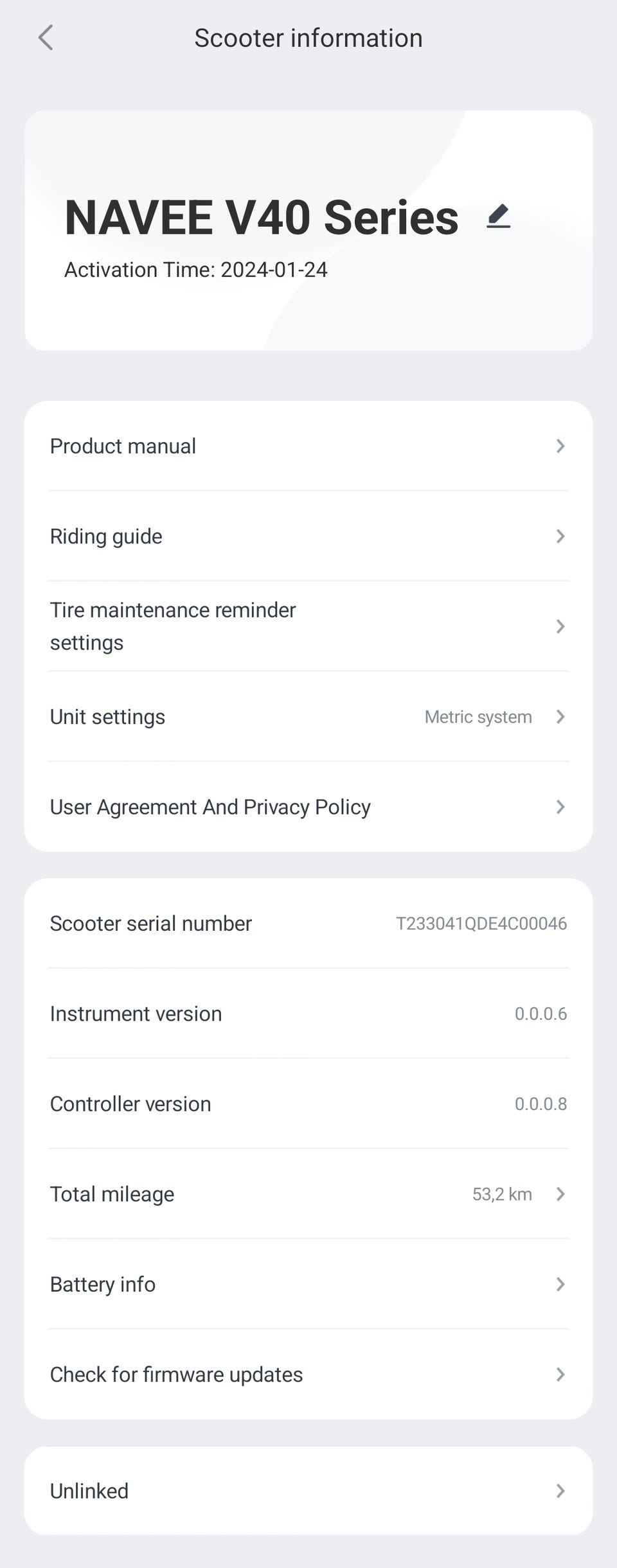Image resolution: width=617 pixels, height=1568 pixels.
Task: Change the Metric system unit setting
Action: 478,717
